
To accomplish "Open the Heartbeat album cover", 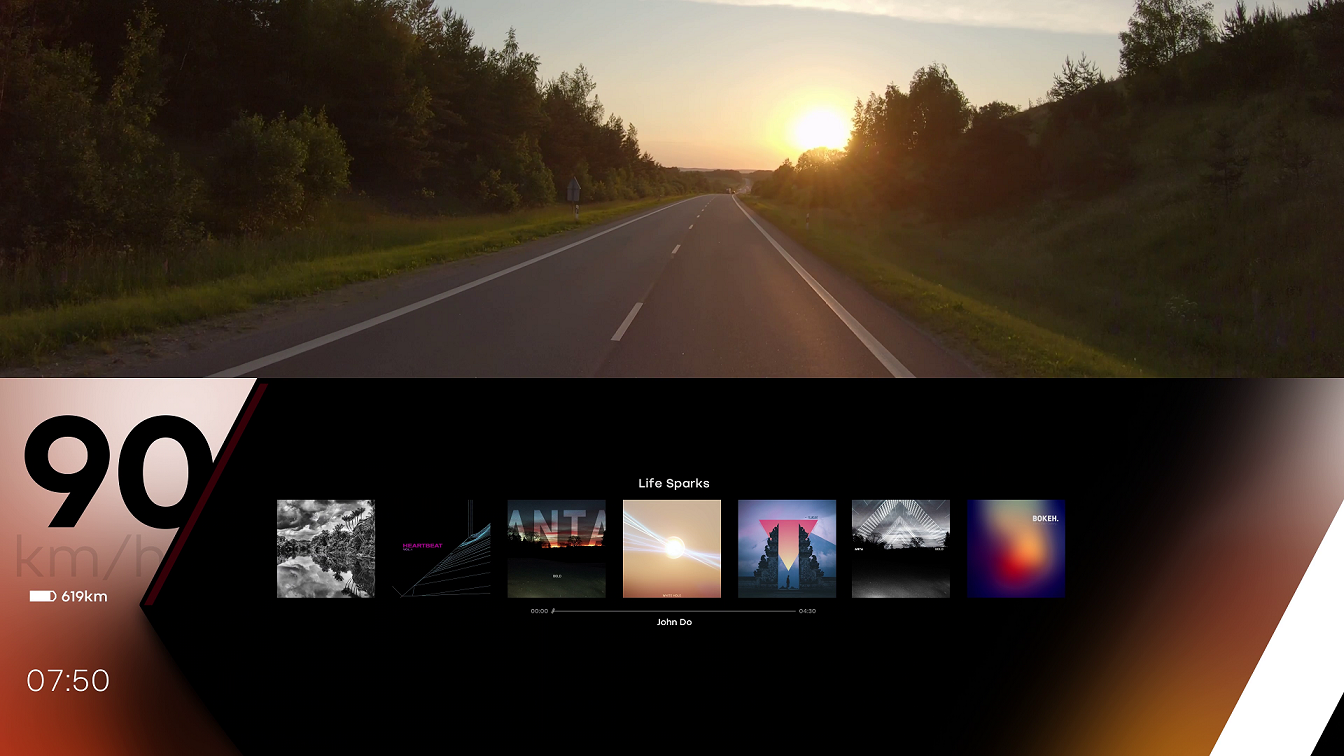I will [x=441, y=549].
